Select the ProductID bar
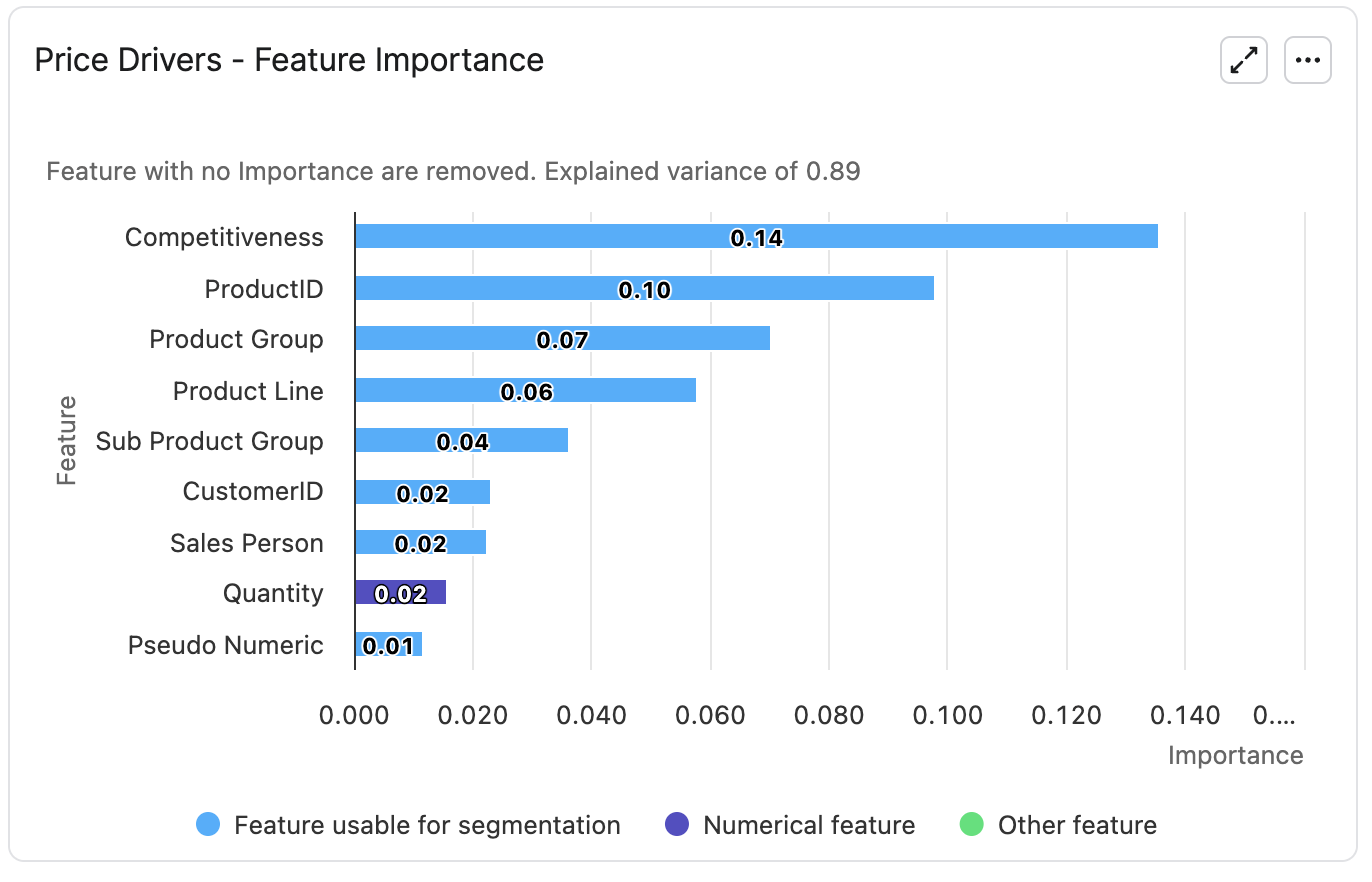Image resolution: width=1372 pixels, height=882 pixels. [x=644, y=288]
